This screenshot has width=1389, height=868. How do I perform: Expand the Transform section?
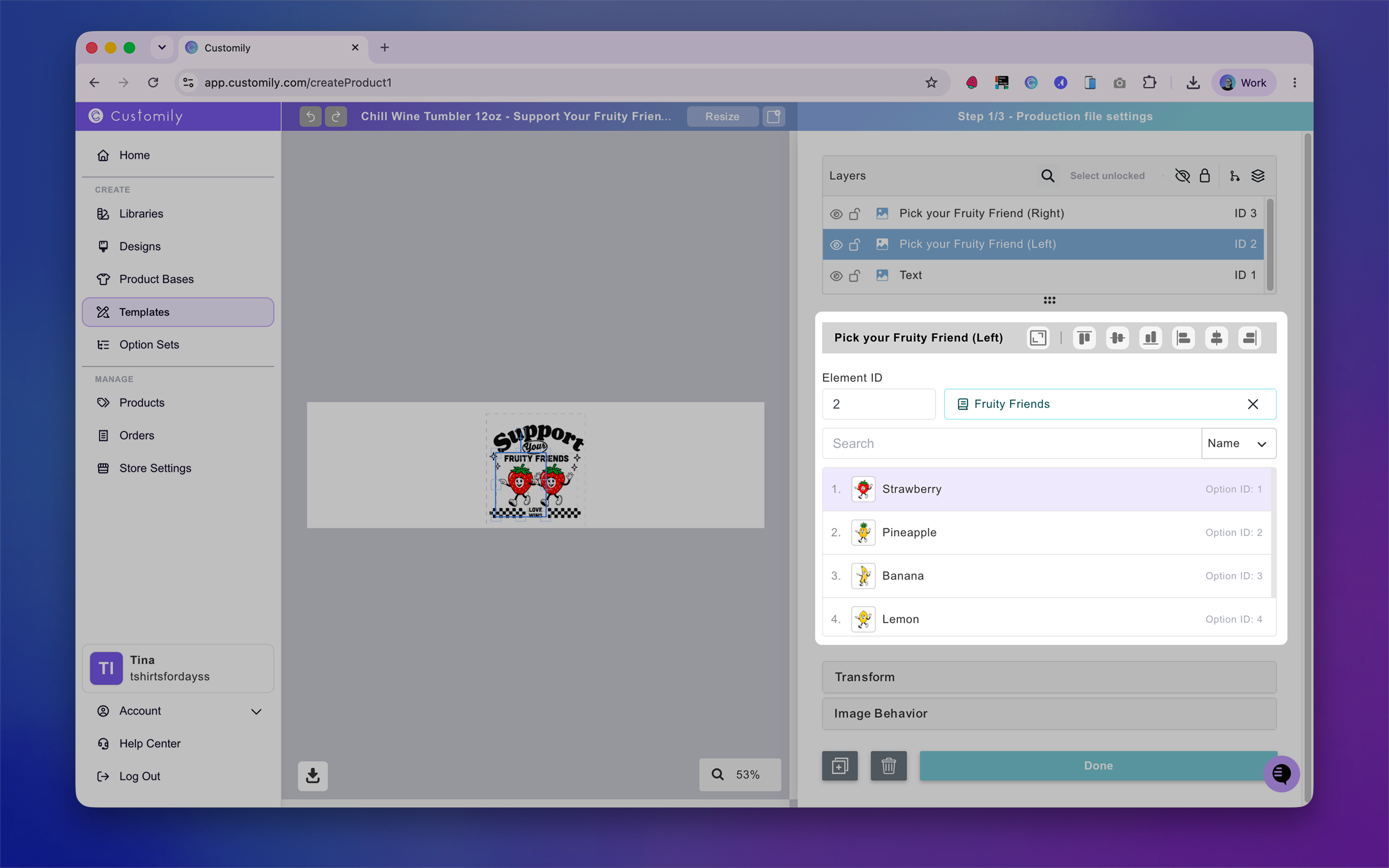[x=1049, y=677]
